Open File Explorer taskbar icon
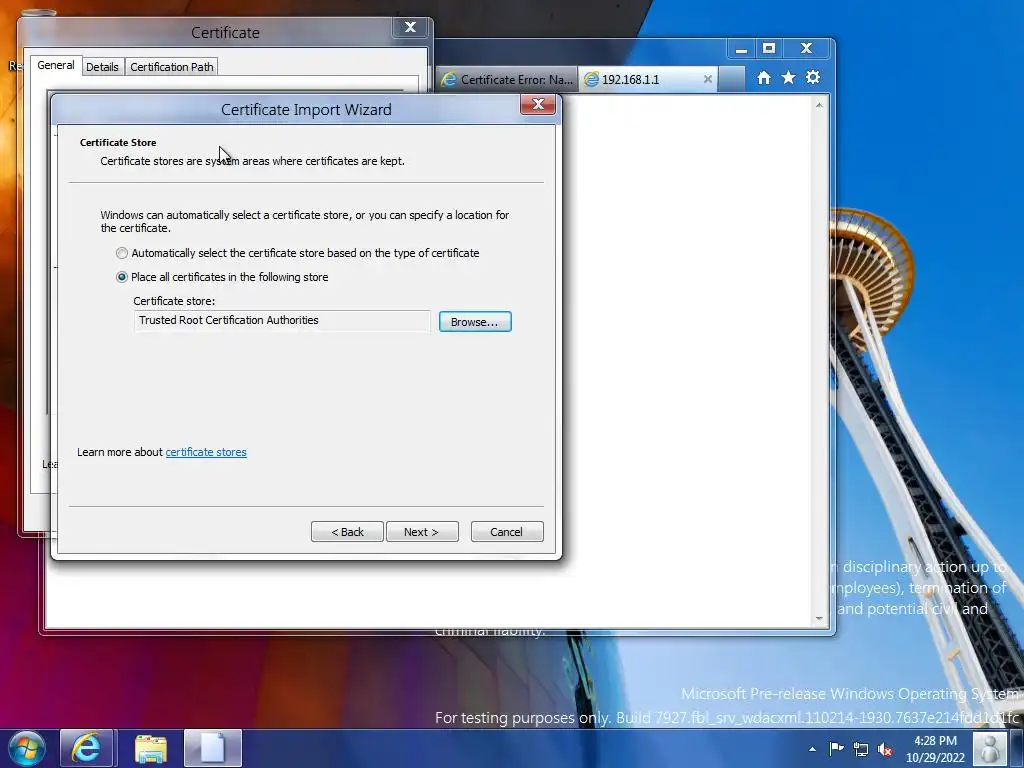This screenshot has width=1024, height=768. 151,748
